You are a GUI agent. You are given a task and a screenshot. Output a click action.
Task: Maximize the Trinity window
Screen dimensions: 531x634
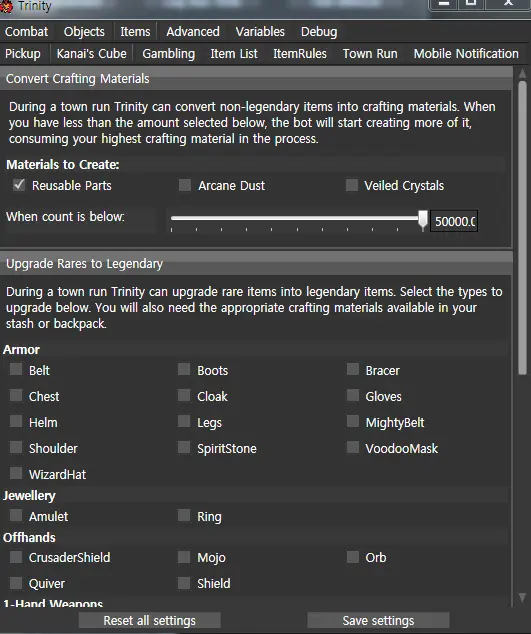[471, 4]
